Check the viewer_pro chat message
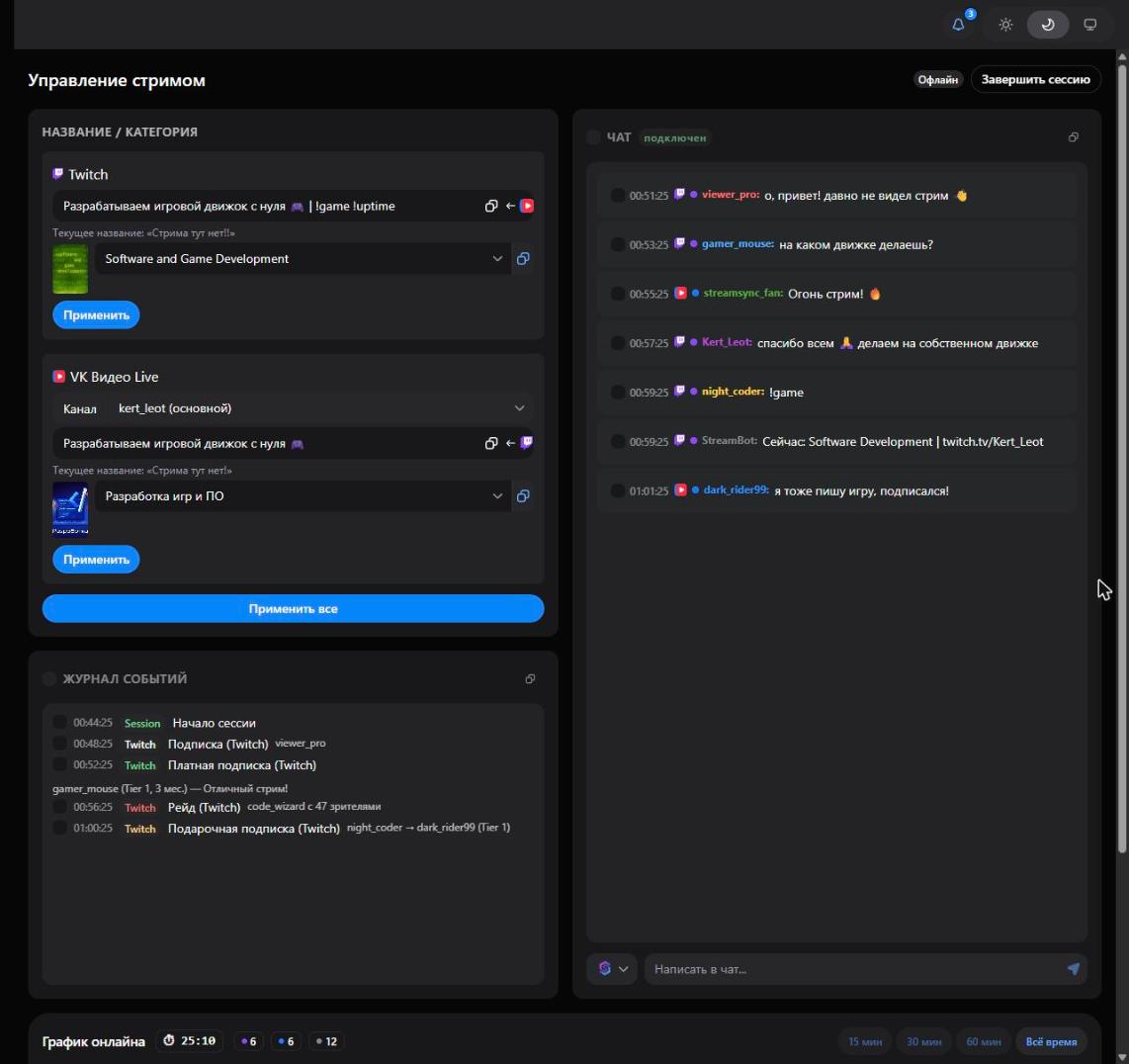1129x1064 pixels. point(617,195)
